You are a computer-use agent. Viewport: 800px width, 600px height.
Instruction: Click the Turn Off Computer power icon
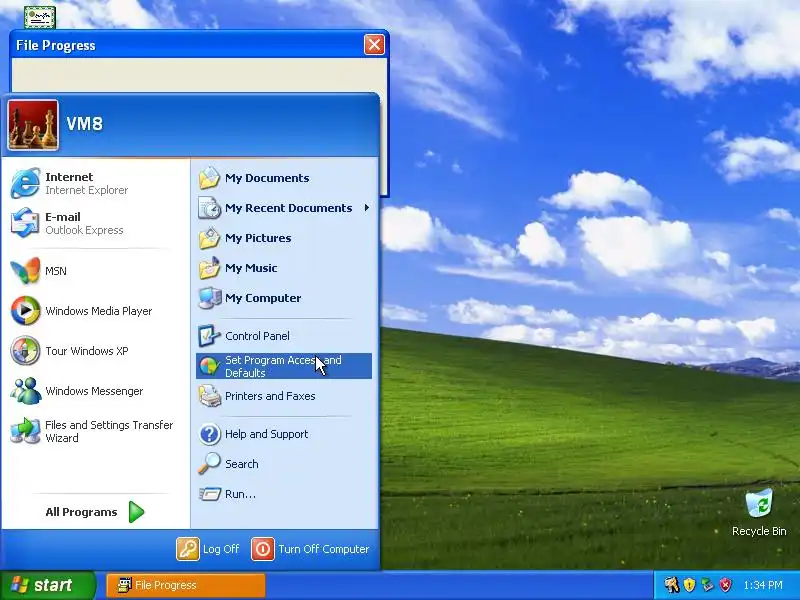point(263,549)
